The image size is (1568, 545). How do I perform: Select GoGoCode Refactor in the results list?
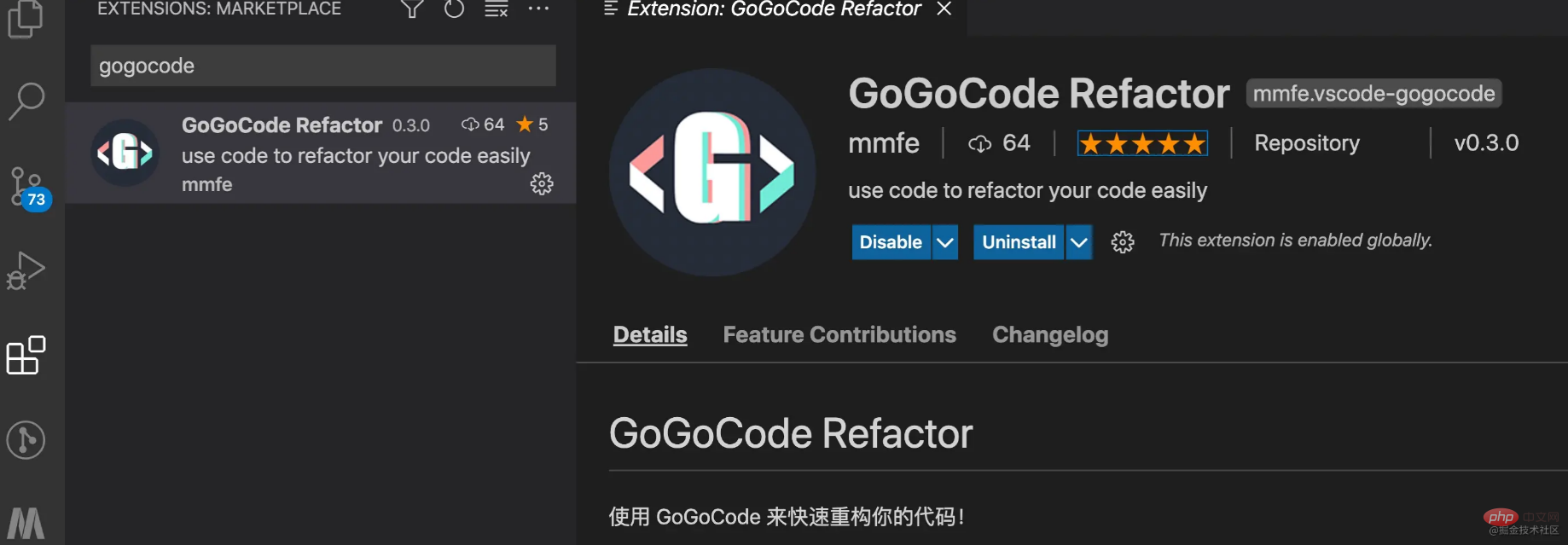[x=321, y=153]
